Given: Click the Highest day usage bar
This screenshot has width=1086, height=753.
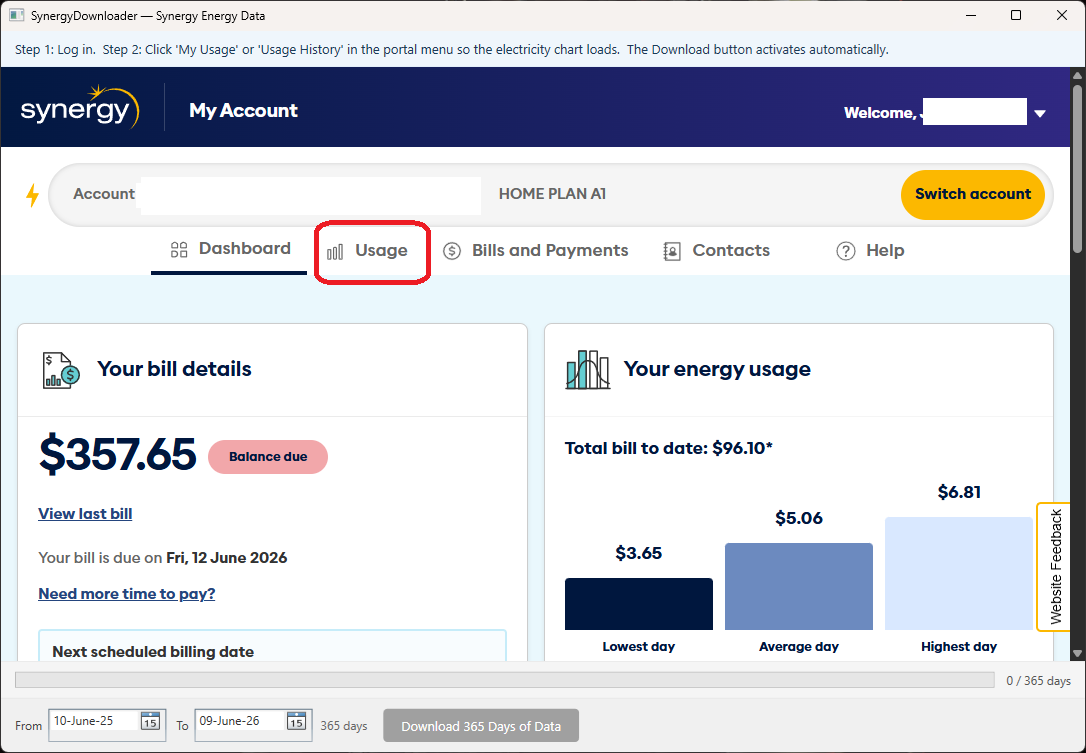Looking at the screenshot, I should pos(959,574).
